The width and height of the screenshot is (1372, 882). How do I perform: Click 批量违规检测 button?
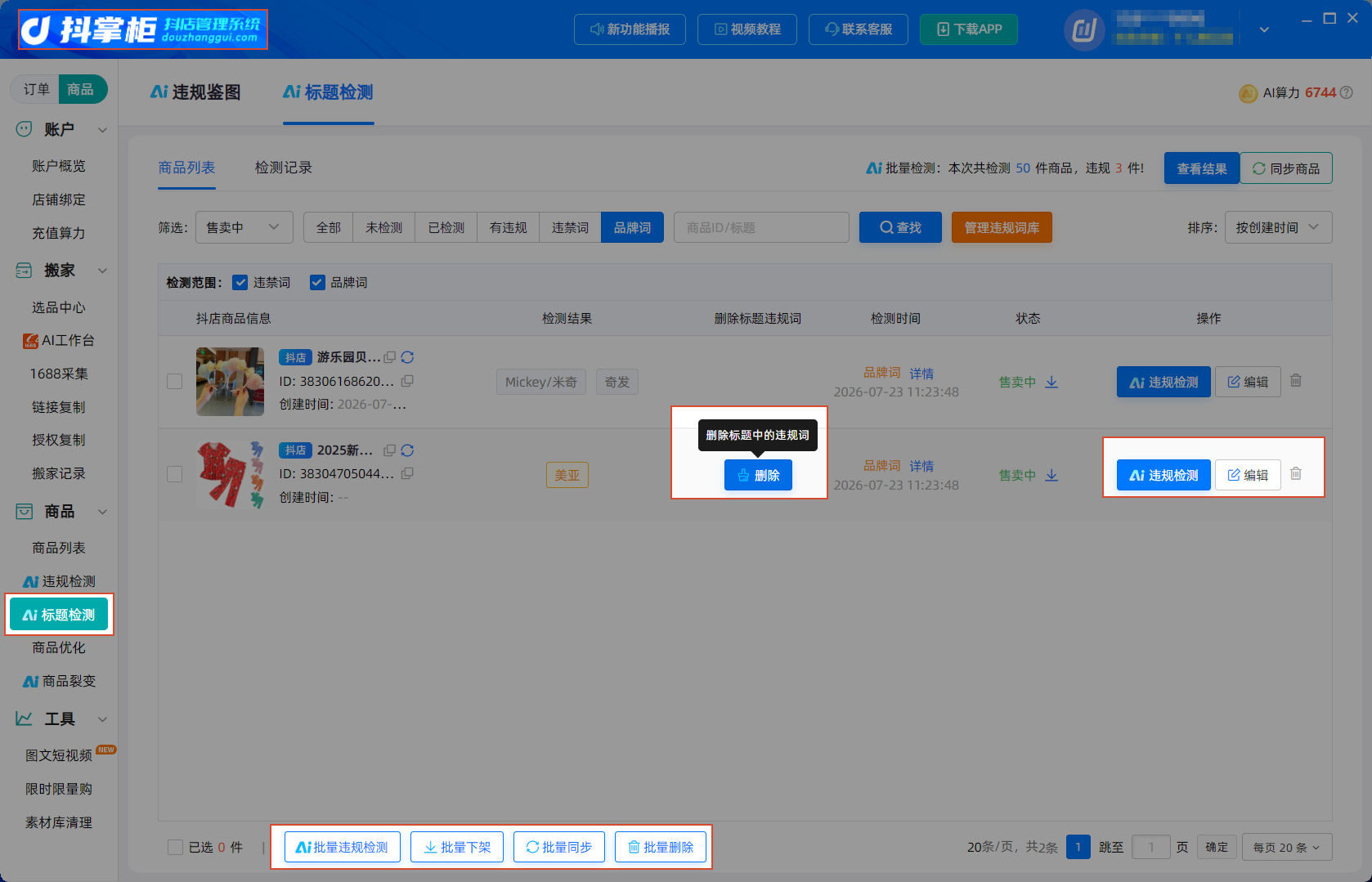click(342, 847)
